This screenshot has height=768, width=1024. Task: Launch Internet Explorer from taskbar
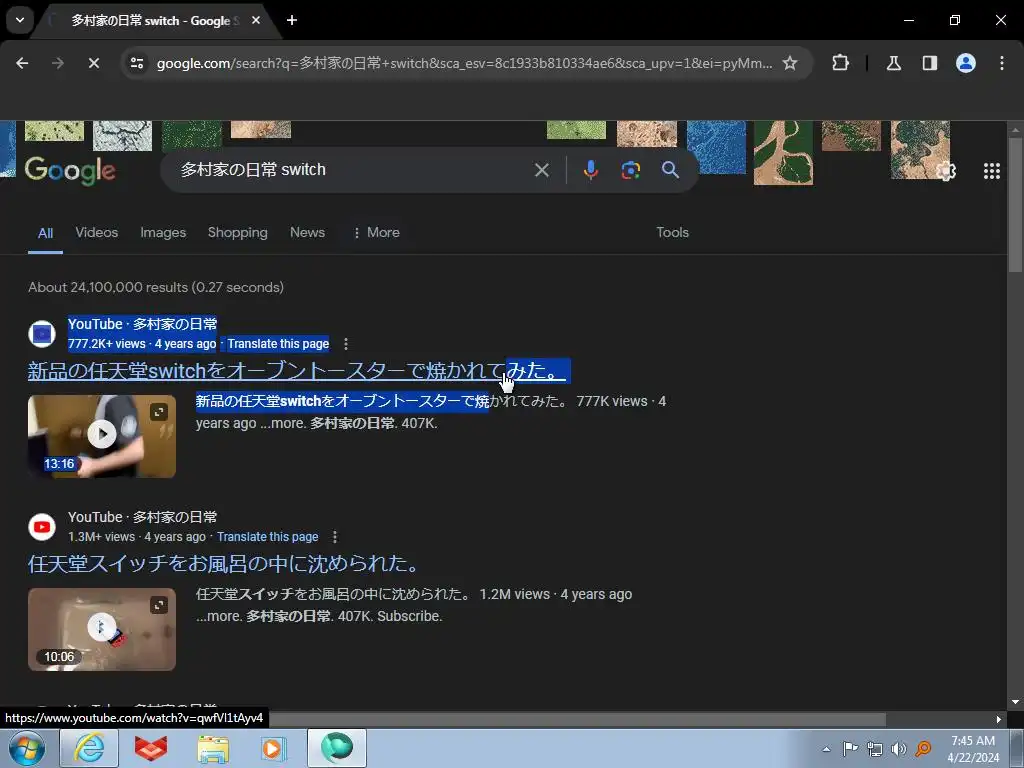coord(89,748)
